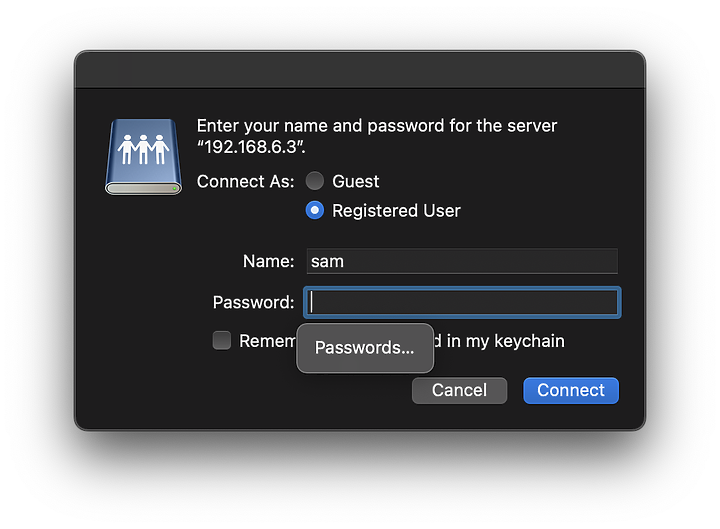Image resolution: width=720 pixels, height=529 pixels.
Task: Click the blue Connect button
Action: point(571,390)
